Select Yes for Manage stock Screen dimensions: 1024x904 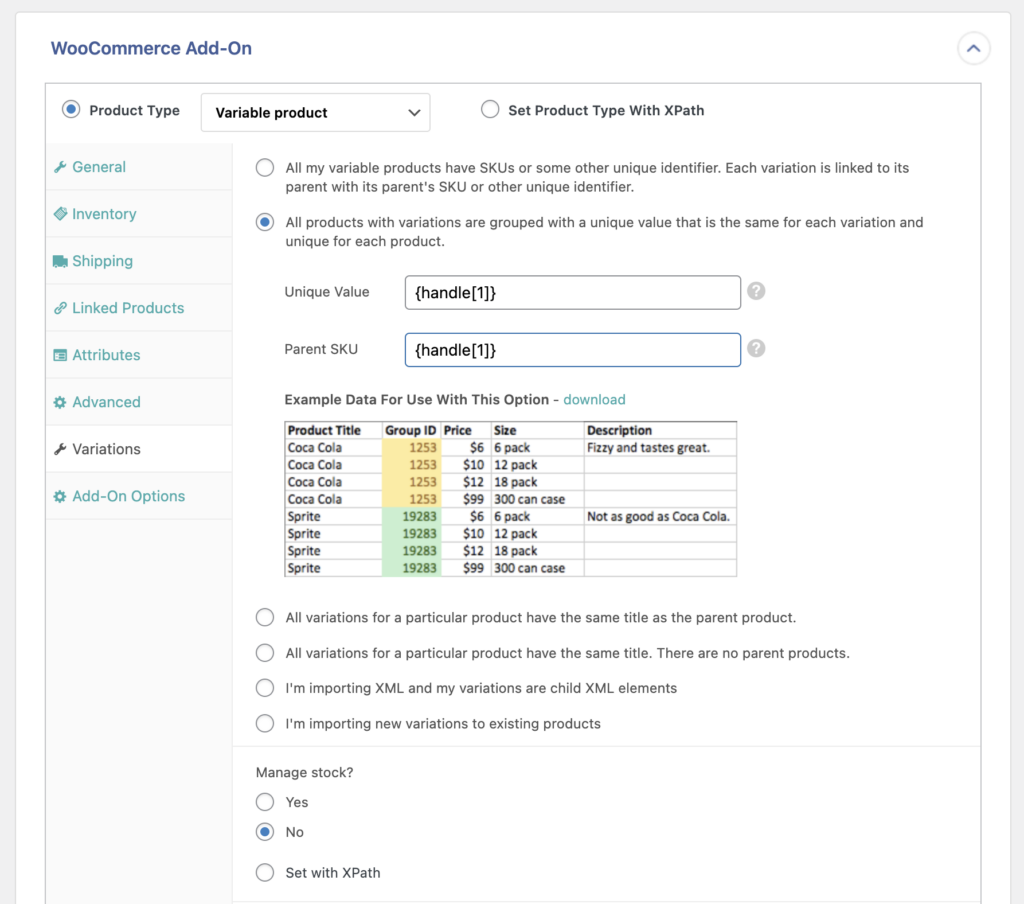pos(265,801)
